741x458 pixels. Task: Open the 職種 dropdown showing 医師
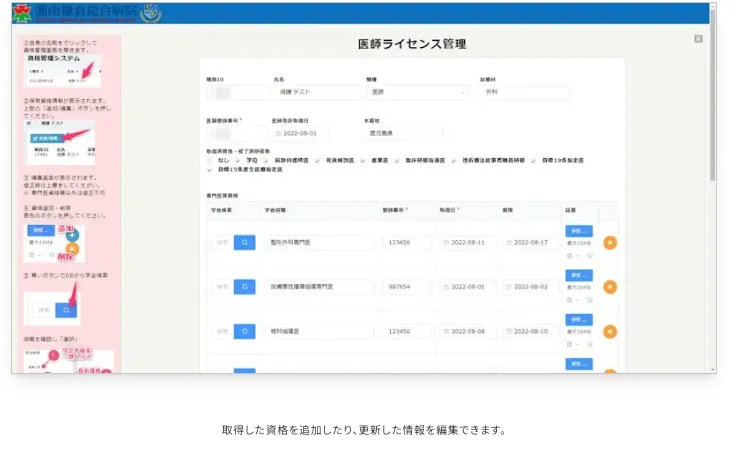(418, 92)
